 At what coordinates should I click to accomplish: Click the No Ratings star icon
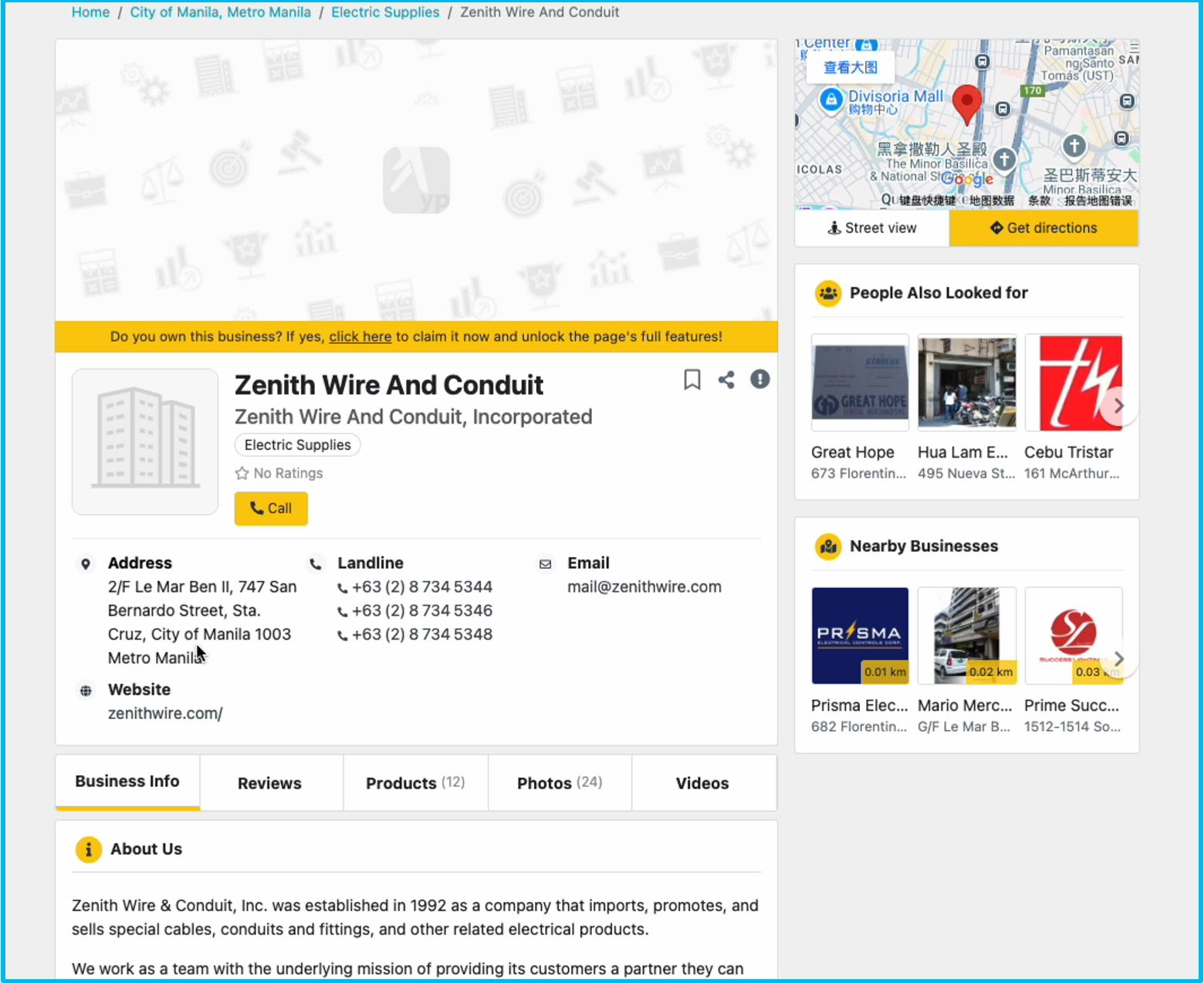[242, 473]
